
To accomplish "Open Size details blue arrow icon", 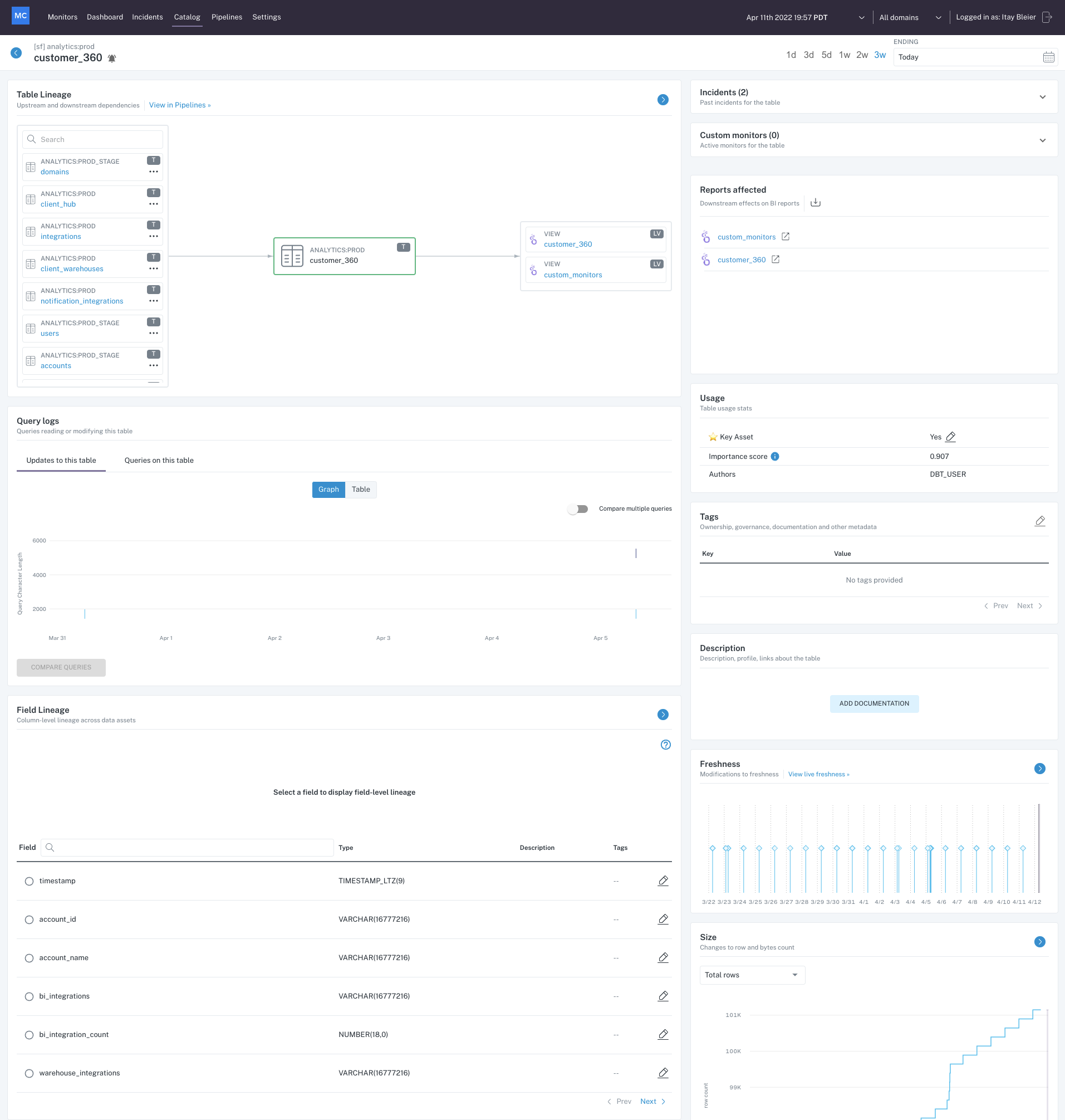I will coord(1040,942).
